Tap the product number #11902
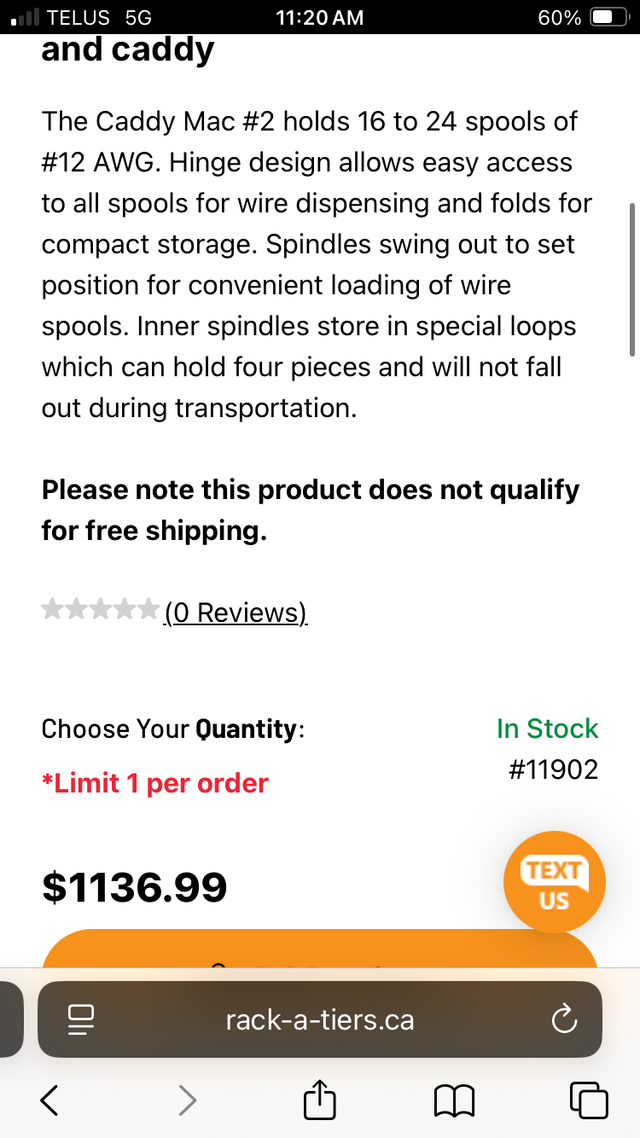640x1138 pixels. (x=553, y=769)
